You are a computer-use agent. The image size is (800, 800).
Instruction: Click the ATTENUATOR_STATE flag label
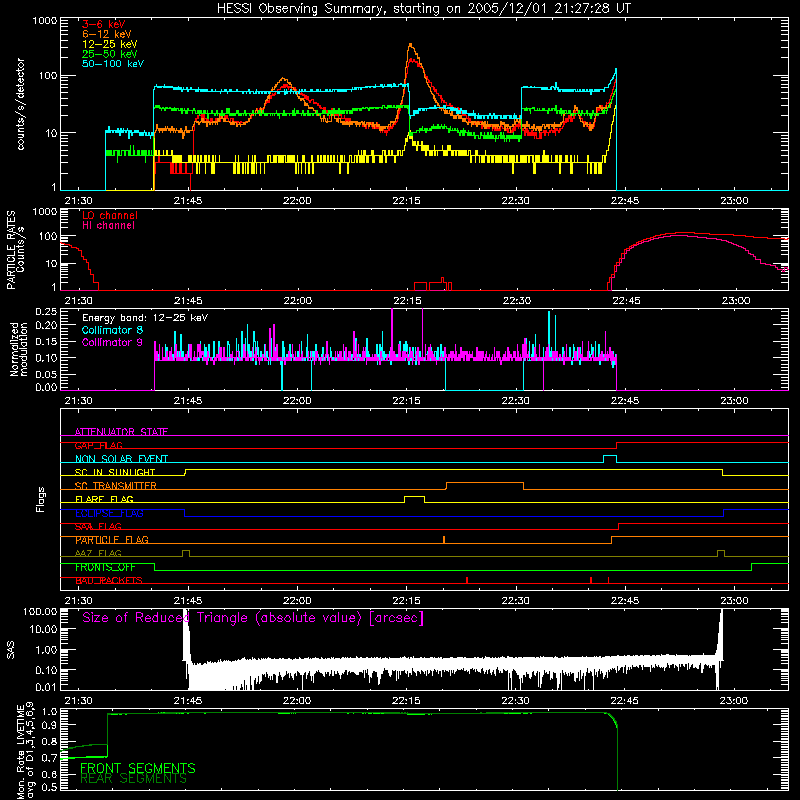[121, 432]
